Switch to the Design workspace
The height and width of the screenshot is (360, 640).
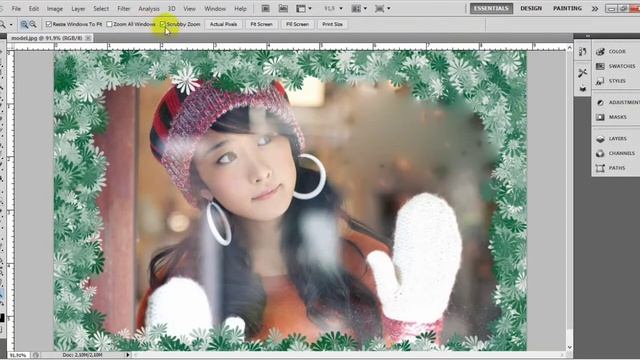pos(531,8)
